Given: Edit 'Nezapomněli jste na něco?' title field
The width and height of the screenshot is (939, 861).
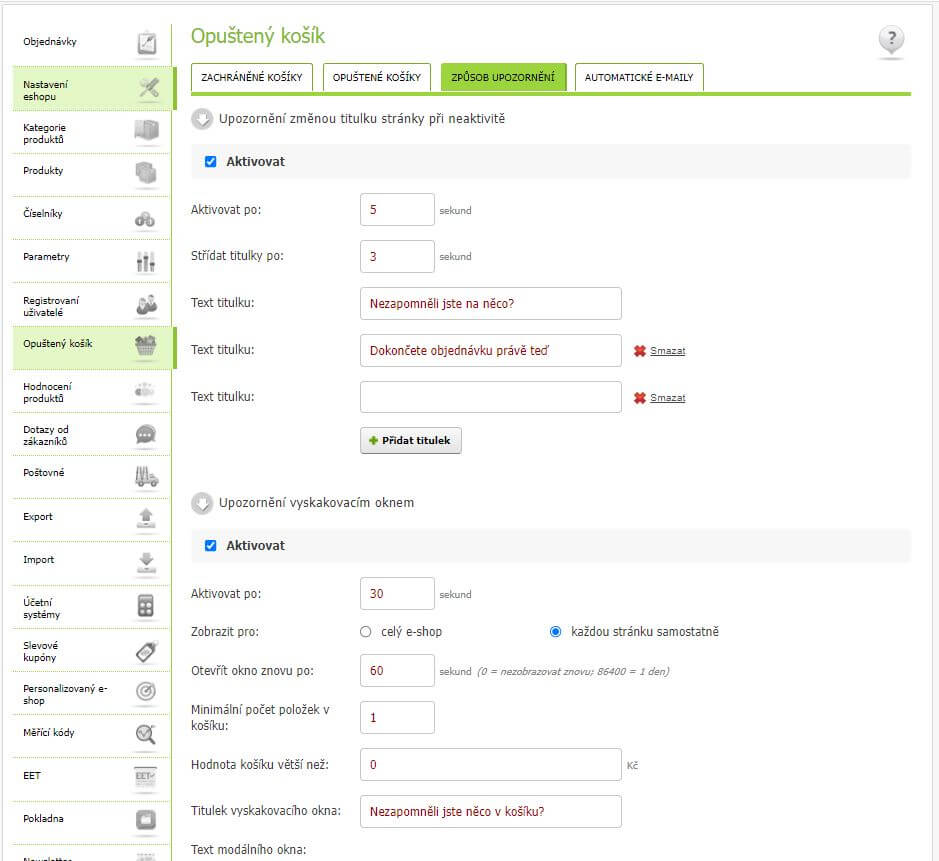Looking at the screenshot, I should 490,304.
